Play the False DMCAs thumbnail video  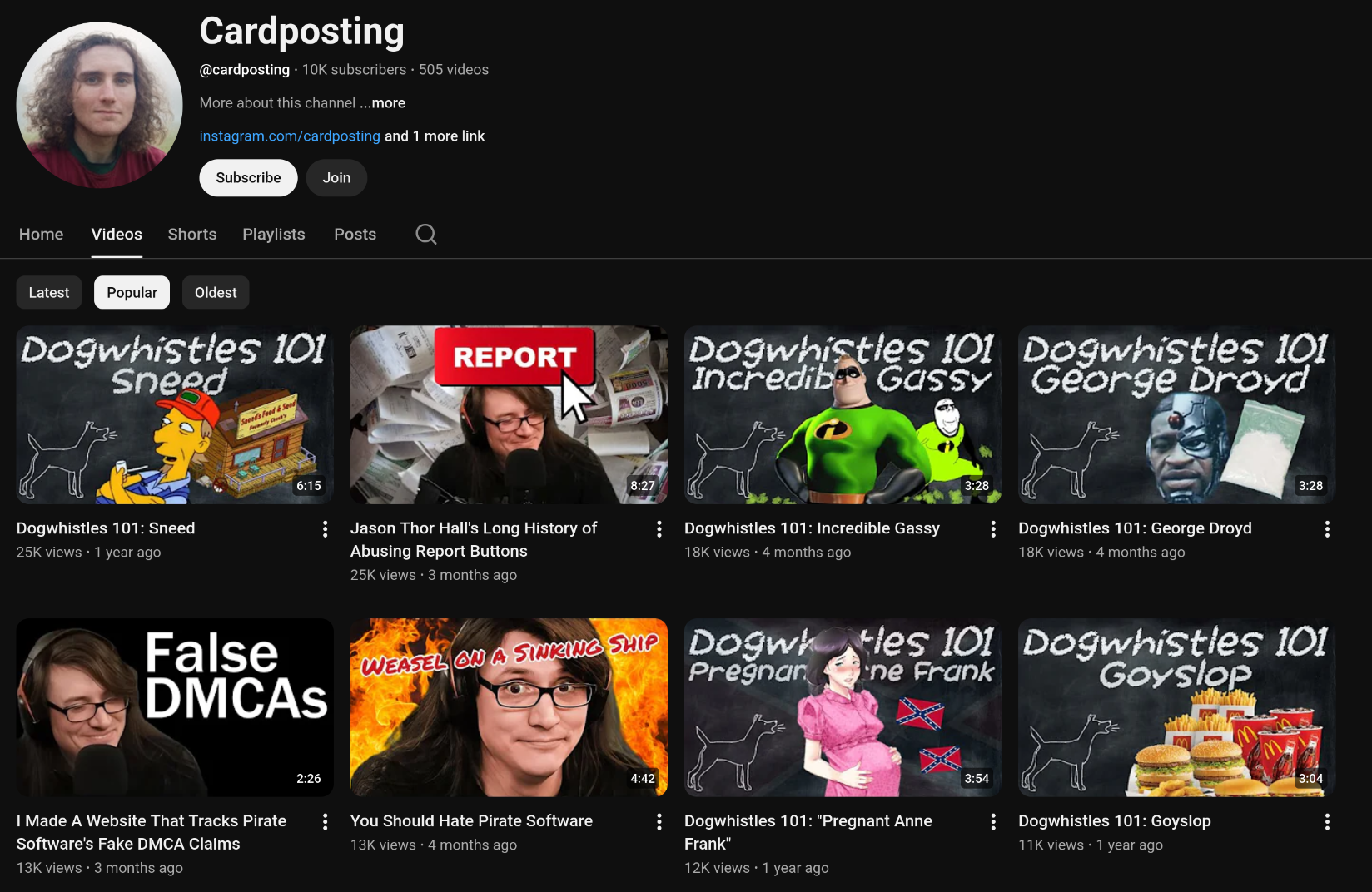[175, 708]
